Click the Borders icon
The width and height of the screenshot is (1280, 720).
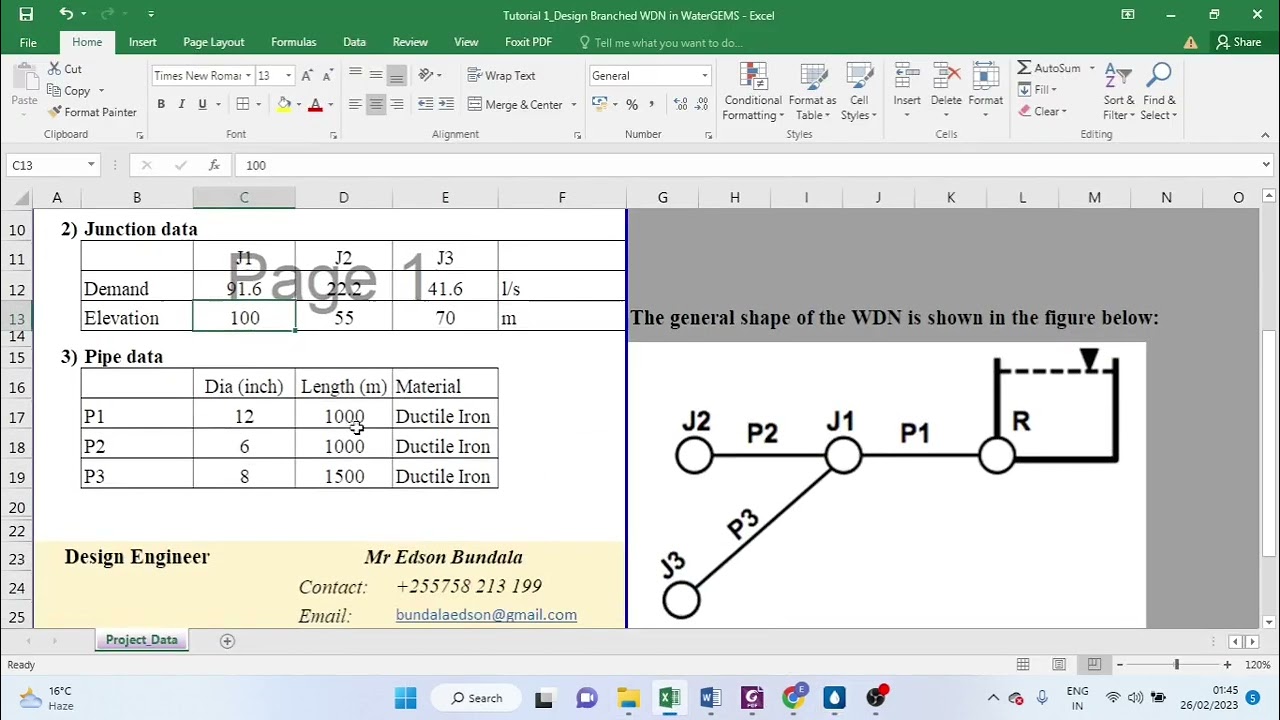click(x=243, y=104)
